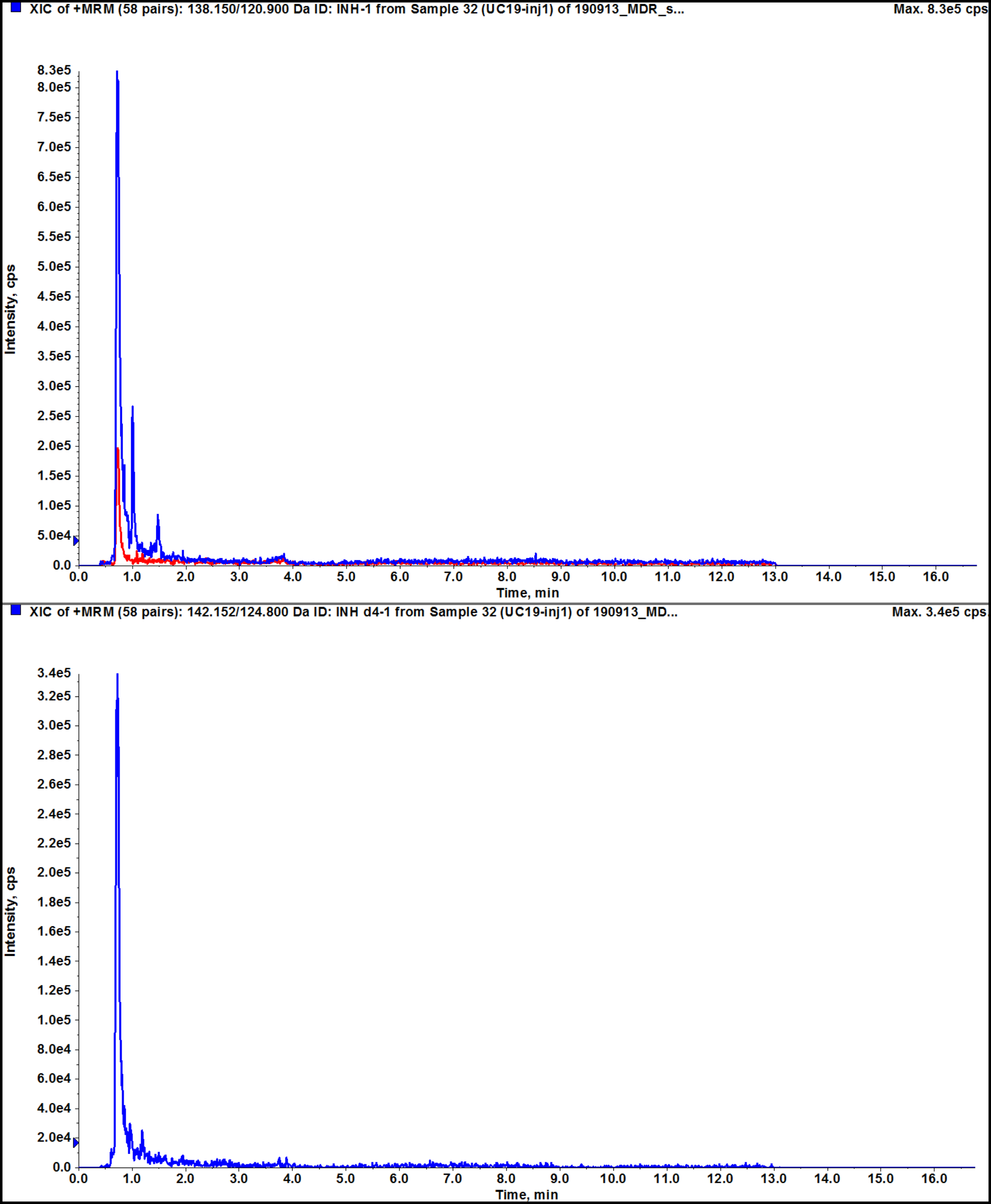Image resolution: width=991 pixels, height=1204 pixels.
Task: Click the small blue peak near 1.5 min, top pane
Action: tap(158, 516)
